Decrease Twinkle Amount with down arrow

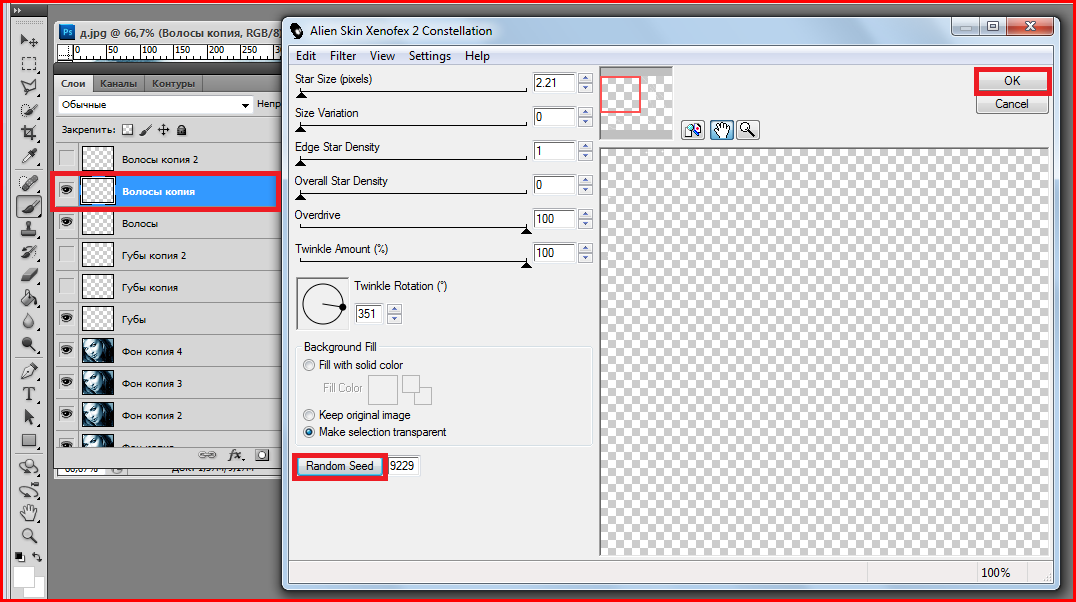pyautogui.click(x=585, y=258)
